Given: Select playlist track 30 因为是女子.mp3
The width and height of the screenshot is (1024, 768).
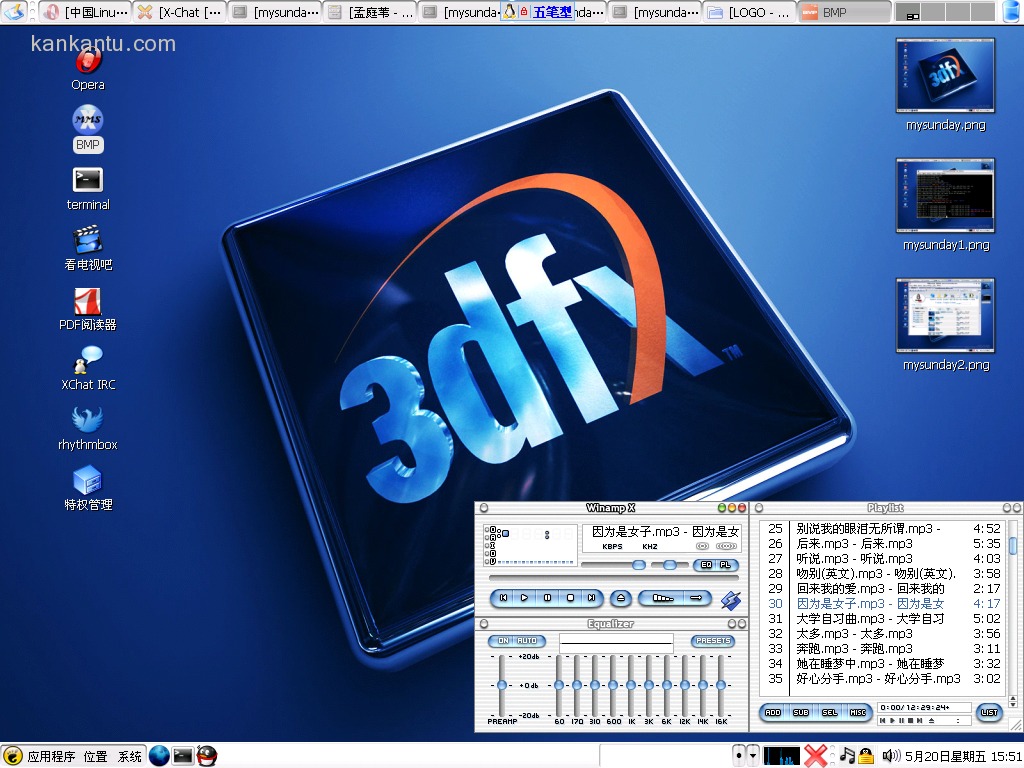Looking at the screenshot, I should (x=884, y=603).
